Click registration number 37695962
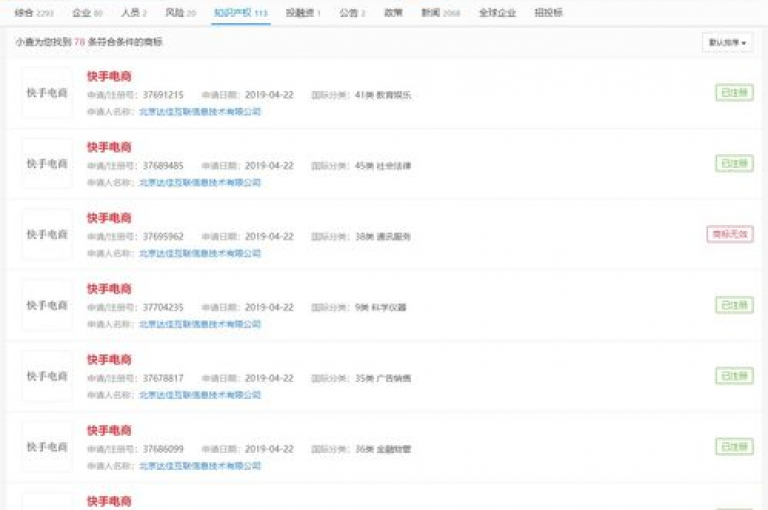 click(x=163, y=236)
